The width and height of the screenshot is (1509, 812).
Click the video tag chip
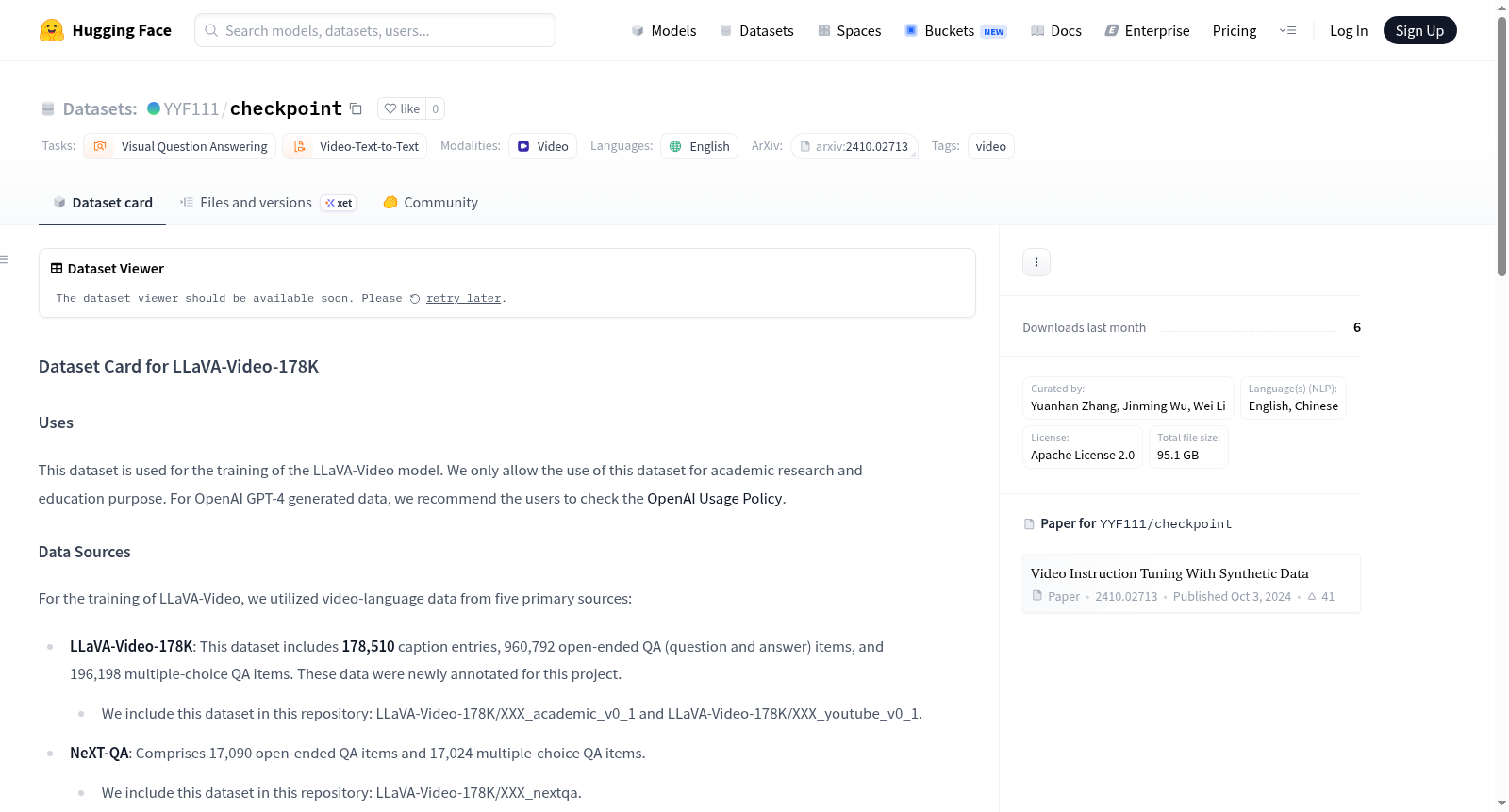coord(991,146)
